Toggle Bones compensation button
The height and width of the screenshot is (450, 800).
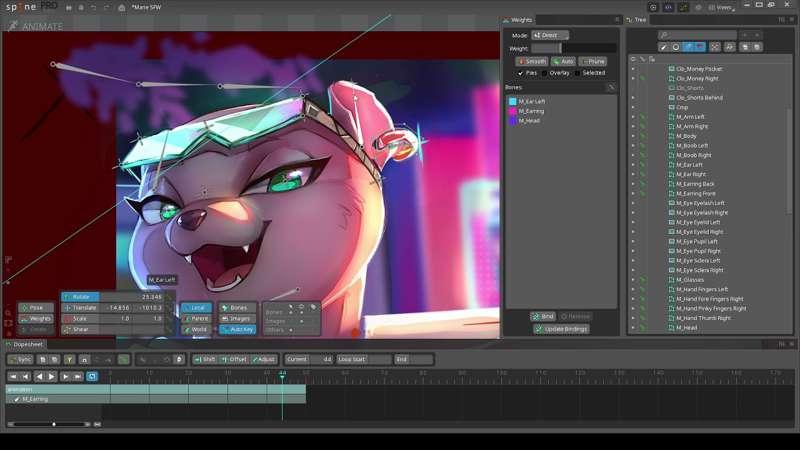(238, 308)
